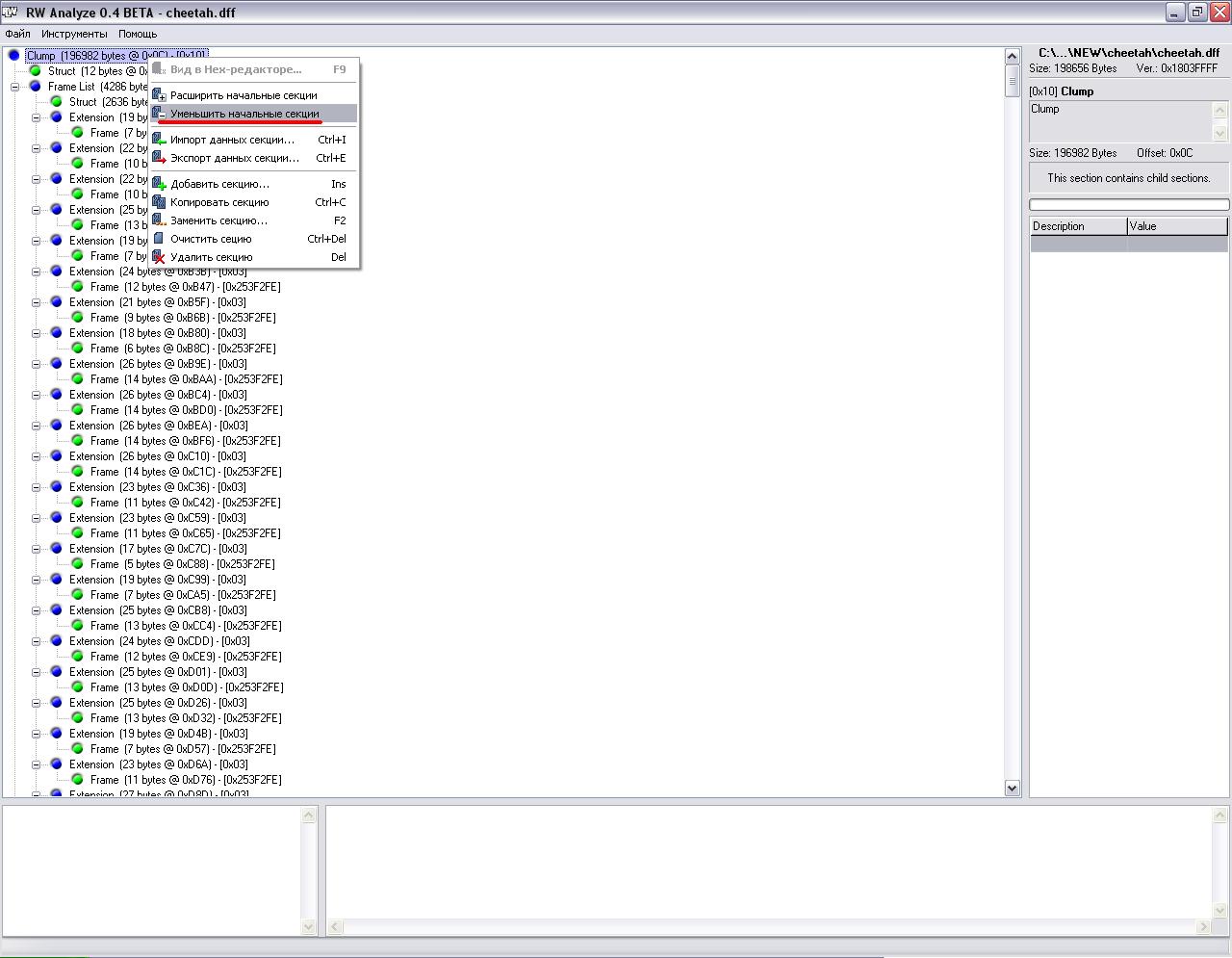Viewport: 1232px width, 958px height.
Task: Collapse Extension node at offset 0xC99
Action: click(36, 580)
